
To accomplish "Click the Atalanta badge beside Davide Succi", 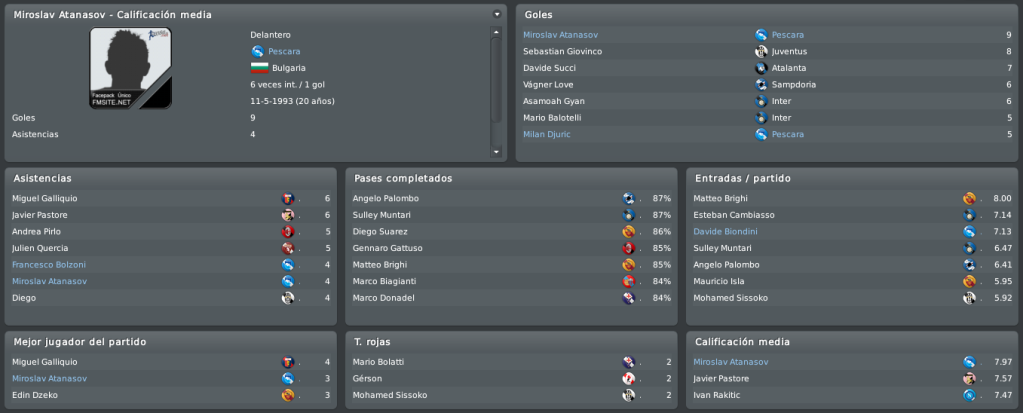I will click(x=761, y=68).
